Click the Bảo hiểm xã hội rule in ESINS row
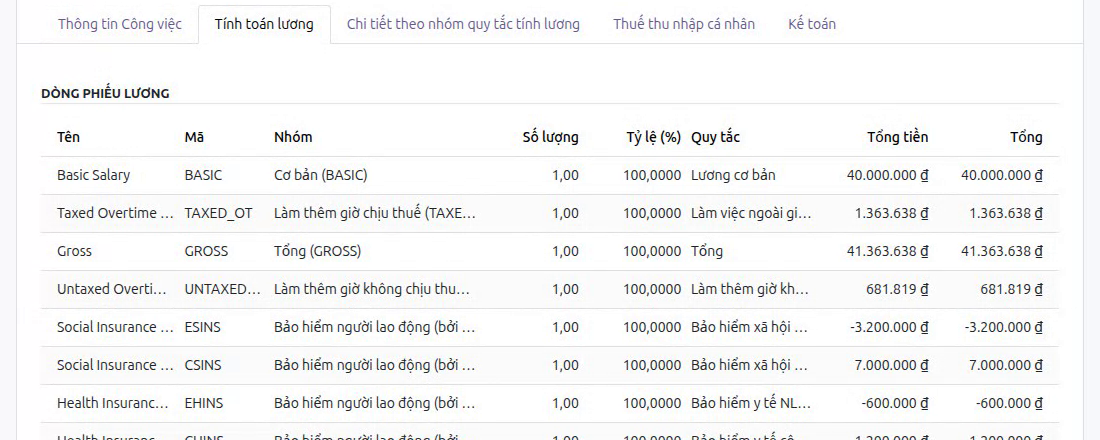 (x=750, y=327)
